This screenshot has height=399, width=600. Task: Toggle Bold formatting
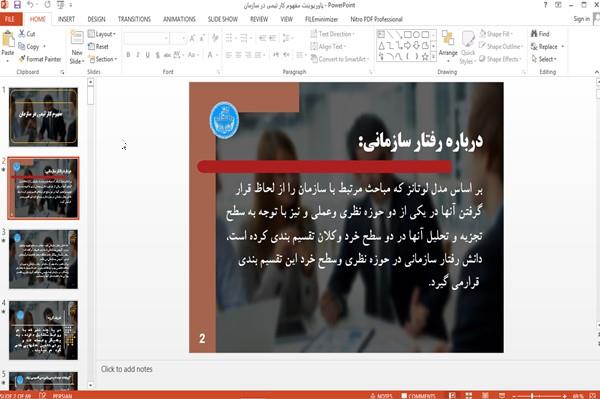(128, 55)
